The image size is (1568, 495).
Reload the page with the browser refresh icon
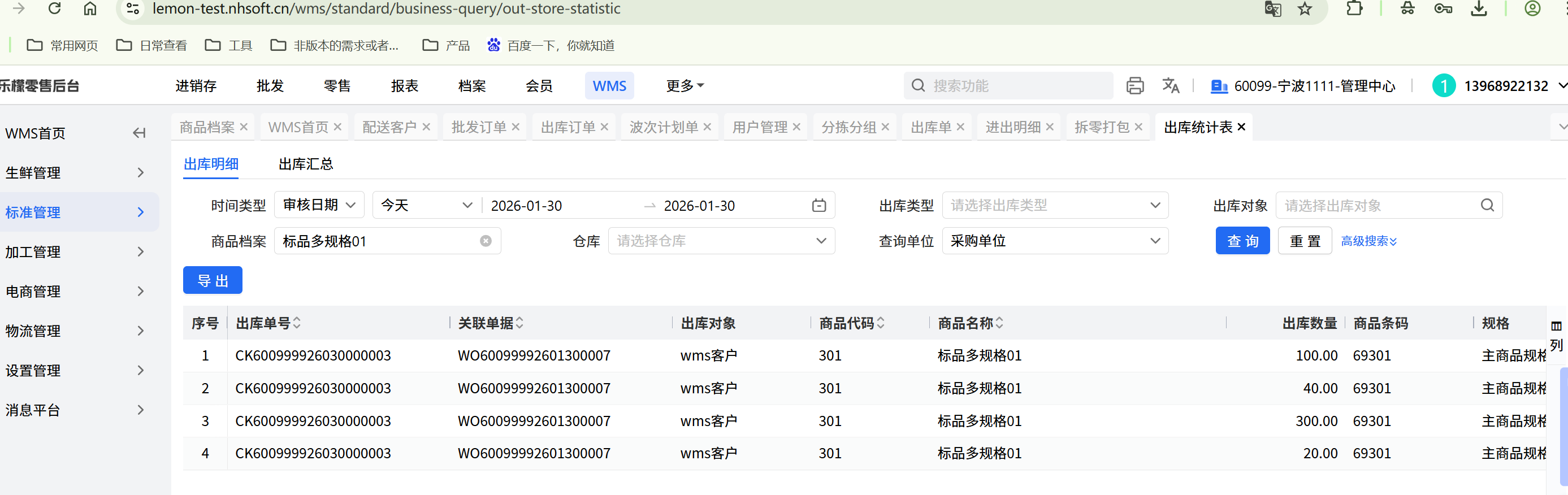pos(54,8)
